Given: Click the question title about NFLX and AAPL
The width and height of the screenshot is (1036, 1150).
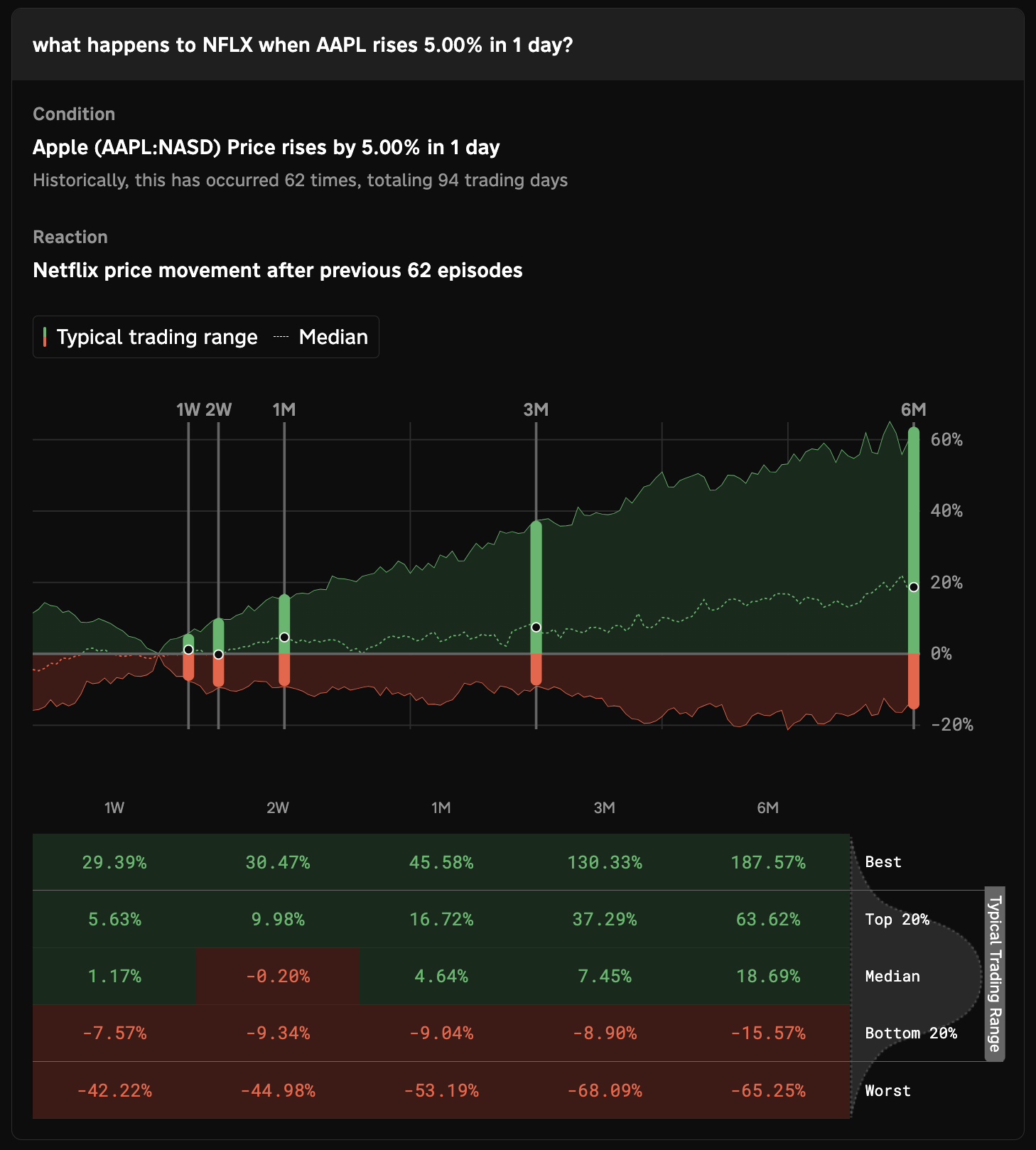Looking at the screenshot, I should (303, 45).
